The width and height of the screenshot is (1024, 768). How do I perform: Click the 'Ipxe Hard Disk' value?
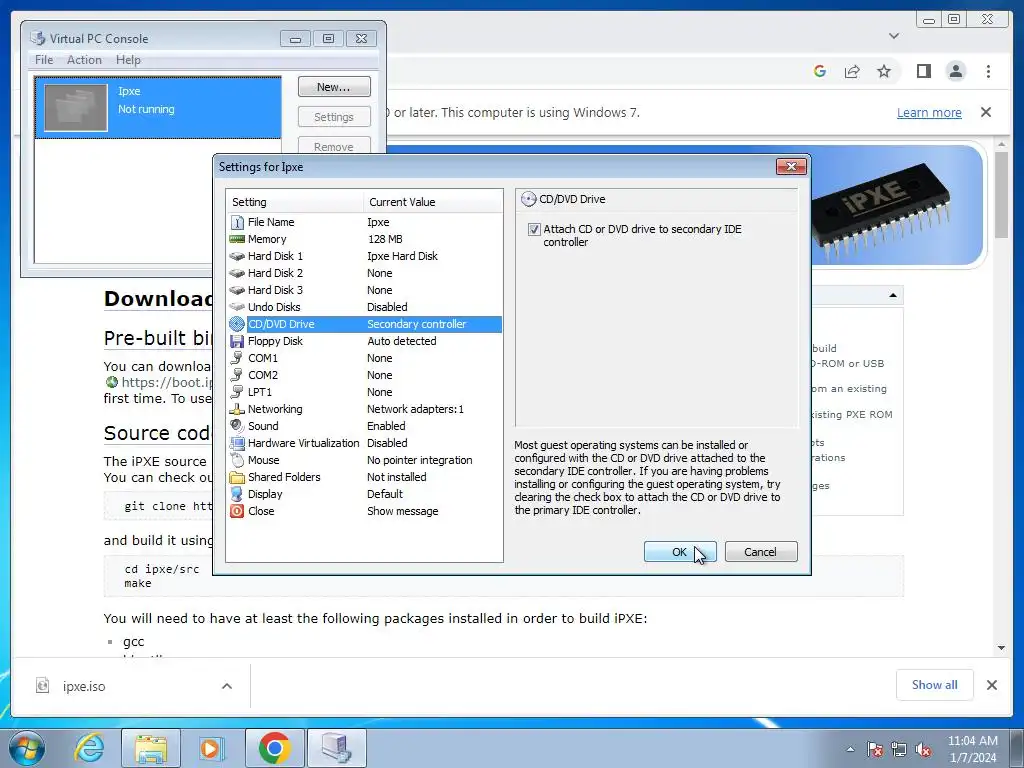[x=402, y=256]
